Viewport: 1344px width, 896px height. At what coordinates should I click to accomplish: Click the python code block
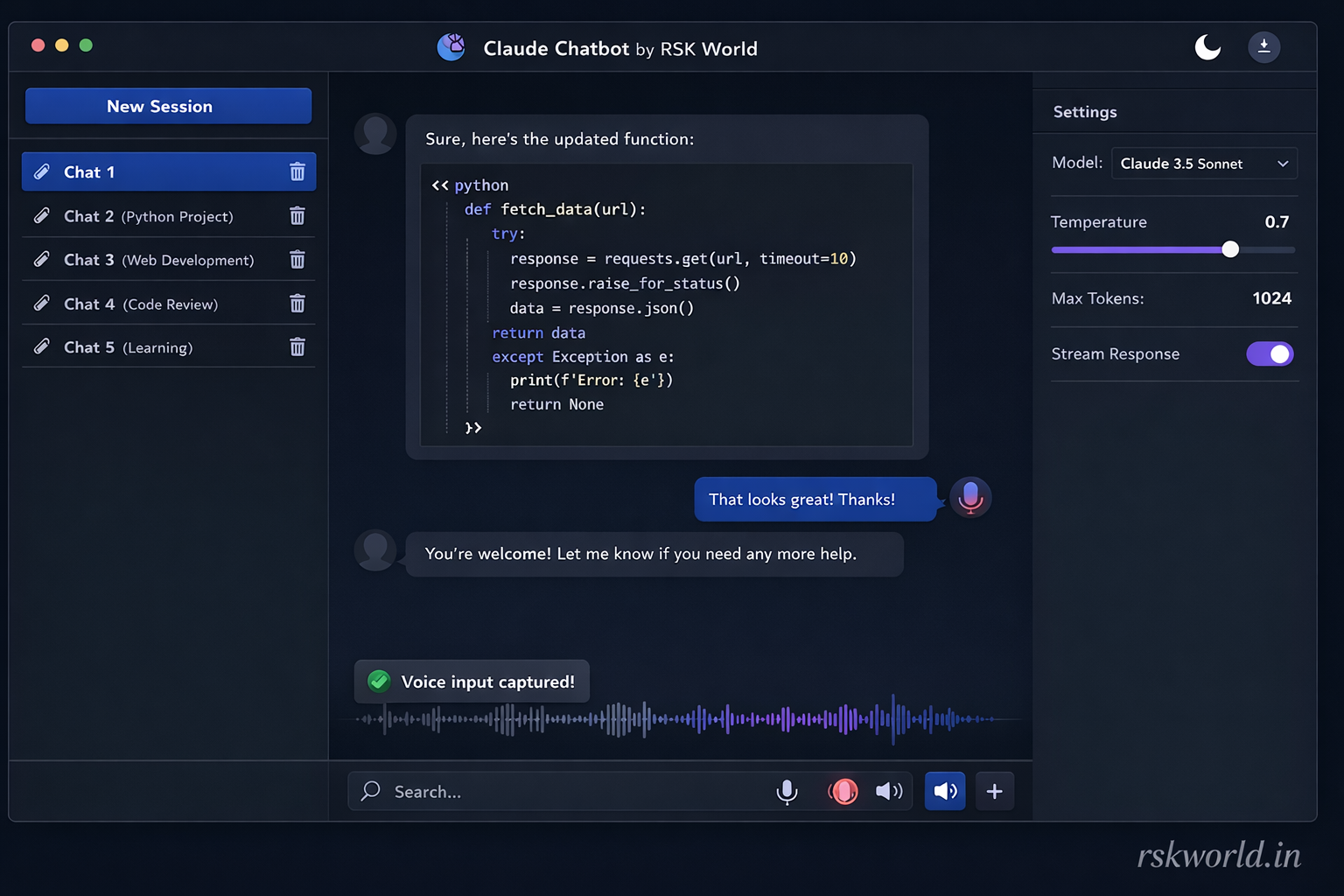pyautogui.click(x=667, y=304)
